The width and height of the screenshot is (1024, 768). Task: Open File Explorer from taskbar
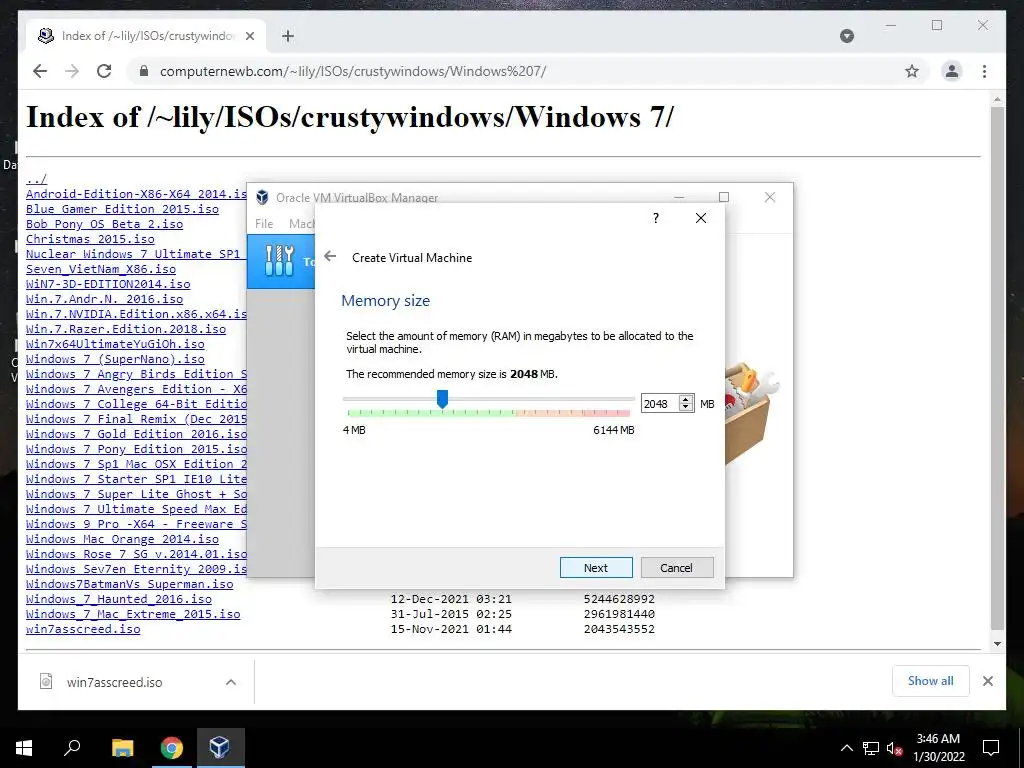[122, 748]
